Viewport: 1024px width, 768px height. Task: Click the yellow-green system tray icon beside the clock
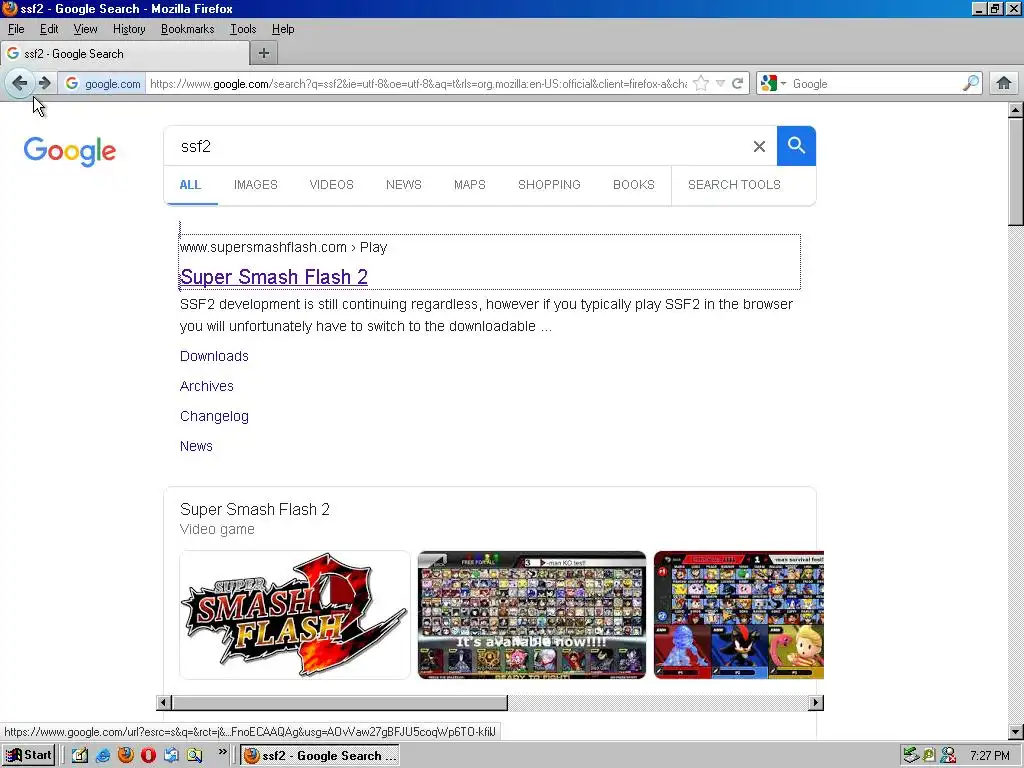tap(929, 755)
